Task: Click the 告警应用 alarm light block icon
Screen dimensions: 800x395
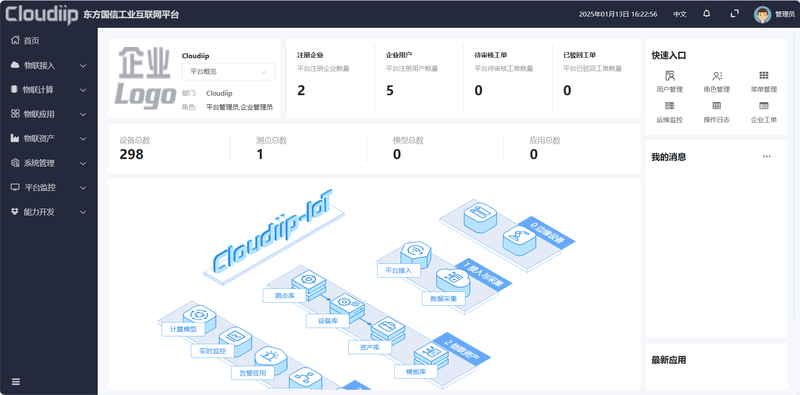Action: pyautogui.click(x=270, y=359)
